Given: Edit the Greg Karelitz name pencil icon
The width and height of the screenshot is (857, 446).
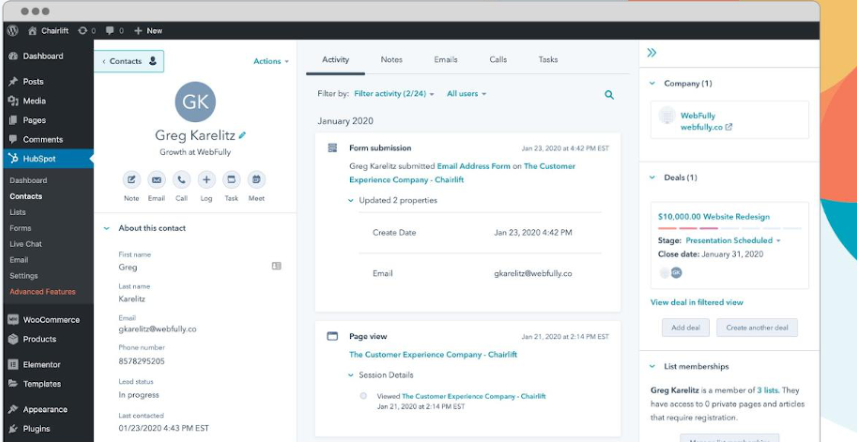Looking at the screenshot, I should 242,135.
